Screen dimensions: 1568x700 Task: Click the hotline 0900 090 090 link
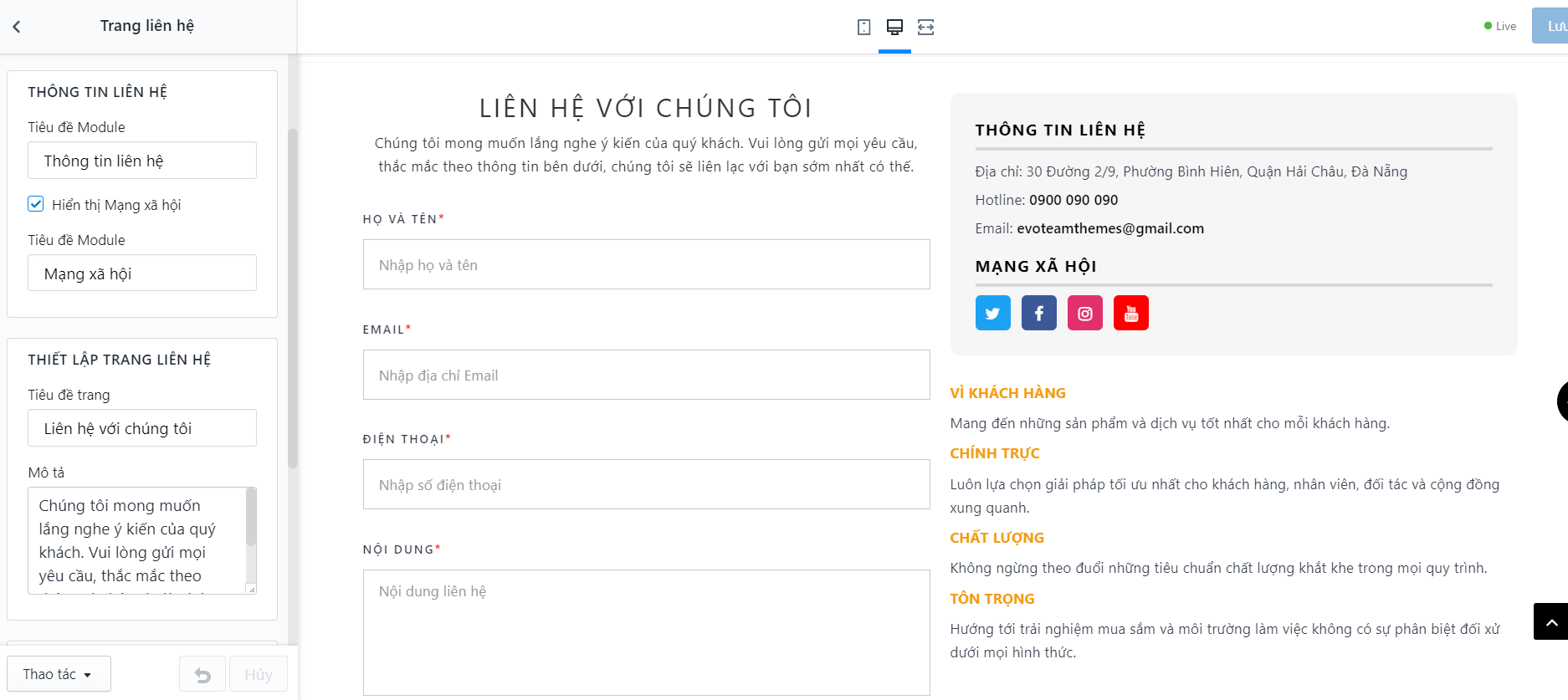[1074, 200]
